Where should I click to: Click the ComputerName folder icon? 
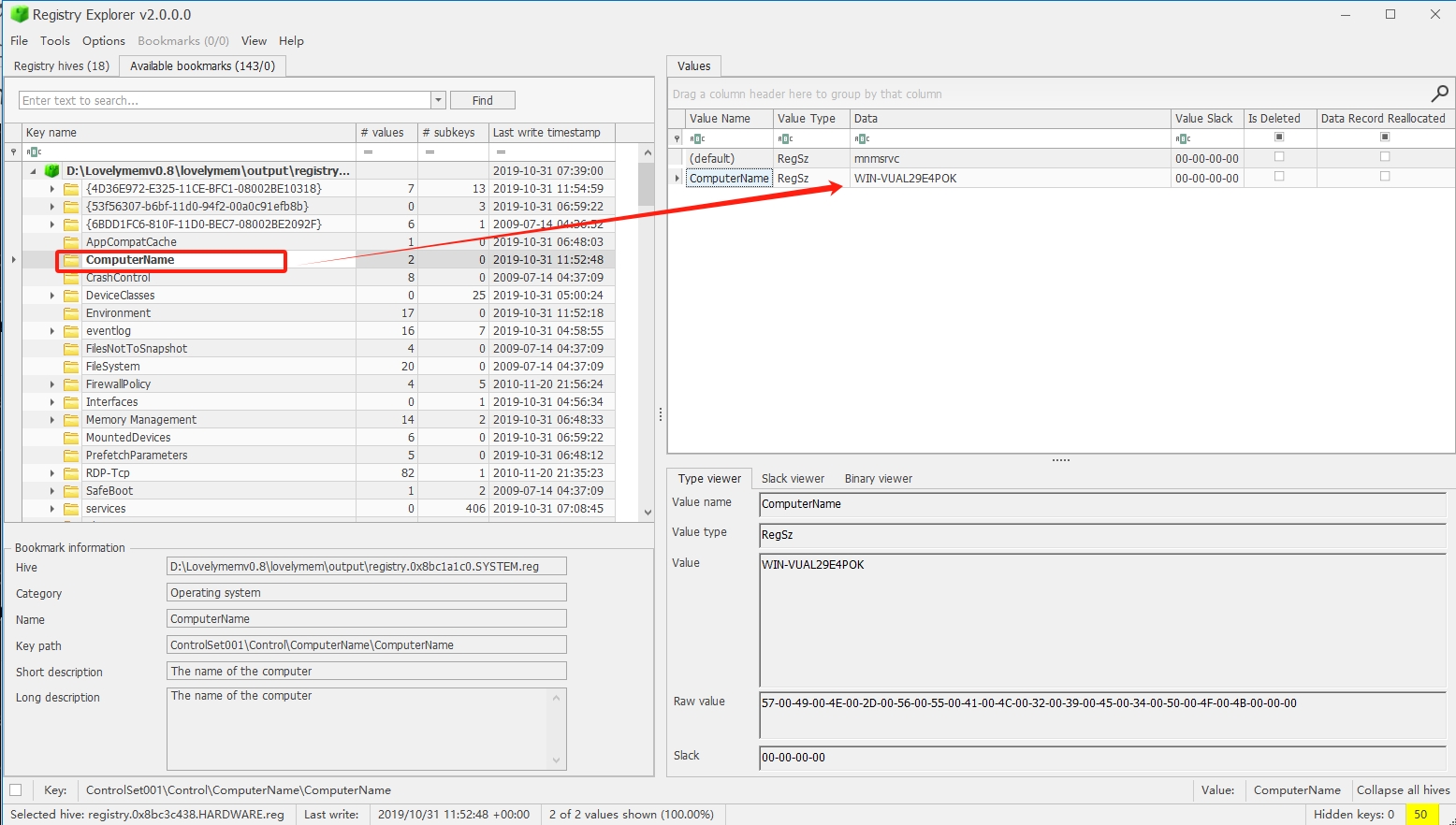click(71, 260)
